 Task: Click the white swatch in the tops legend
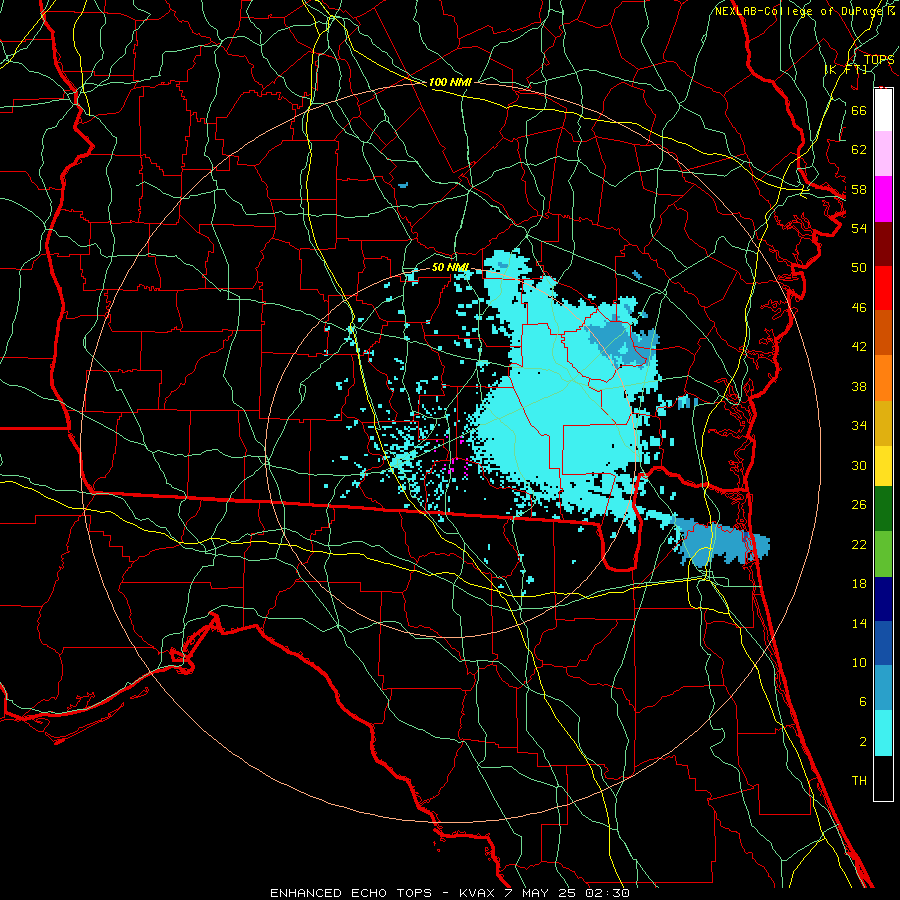883,110
